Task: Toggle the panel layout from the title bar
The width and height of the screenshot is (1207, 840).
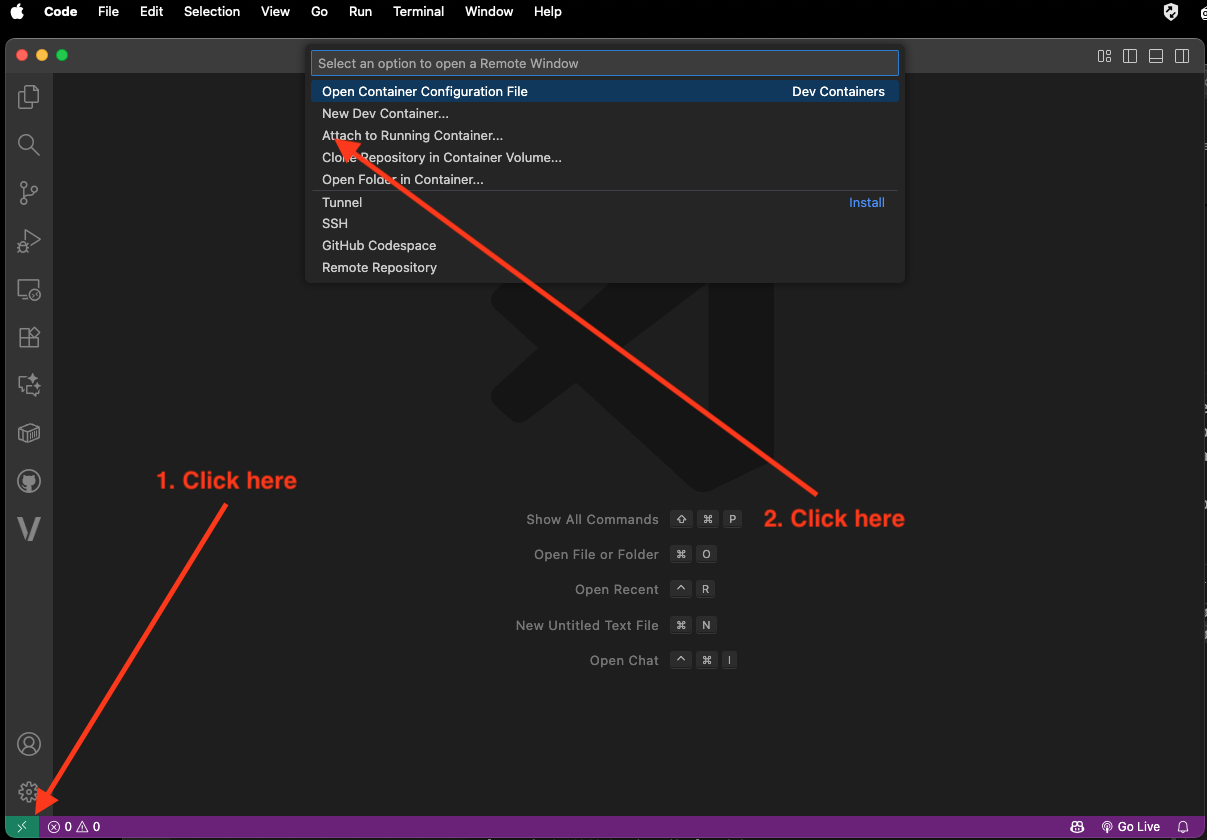Action: [x=1155, y=56]
